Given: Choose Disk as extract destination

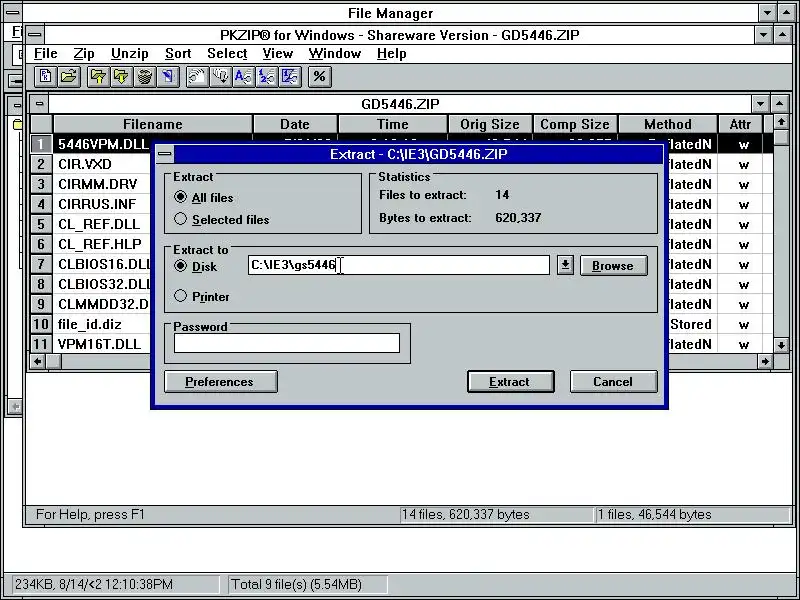Looking at the screenshot, I should [181, 266].
